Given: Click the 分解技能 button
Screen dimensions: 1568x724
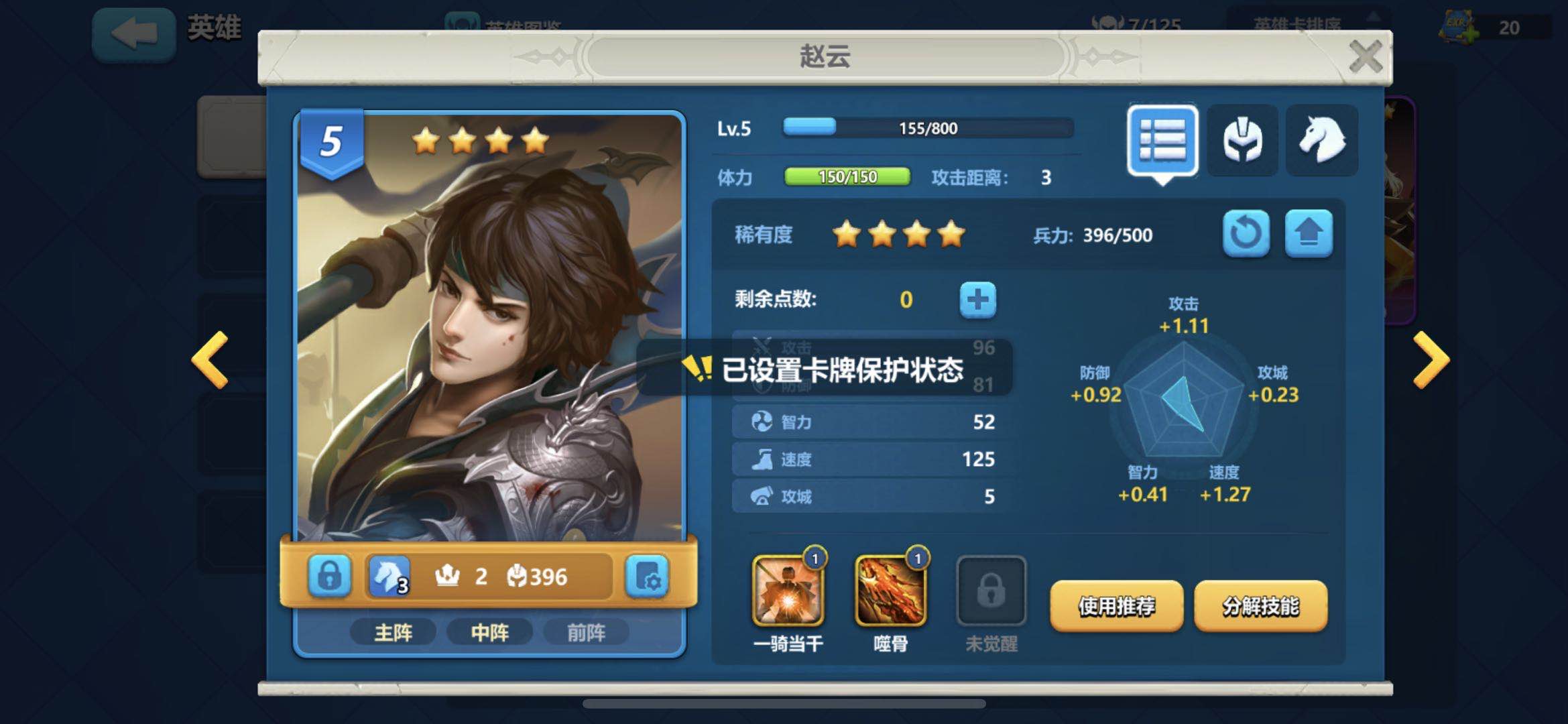Looking at the screenshot, I should tap(1261, 606).
